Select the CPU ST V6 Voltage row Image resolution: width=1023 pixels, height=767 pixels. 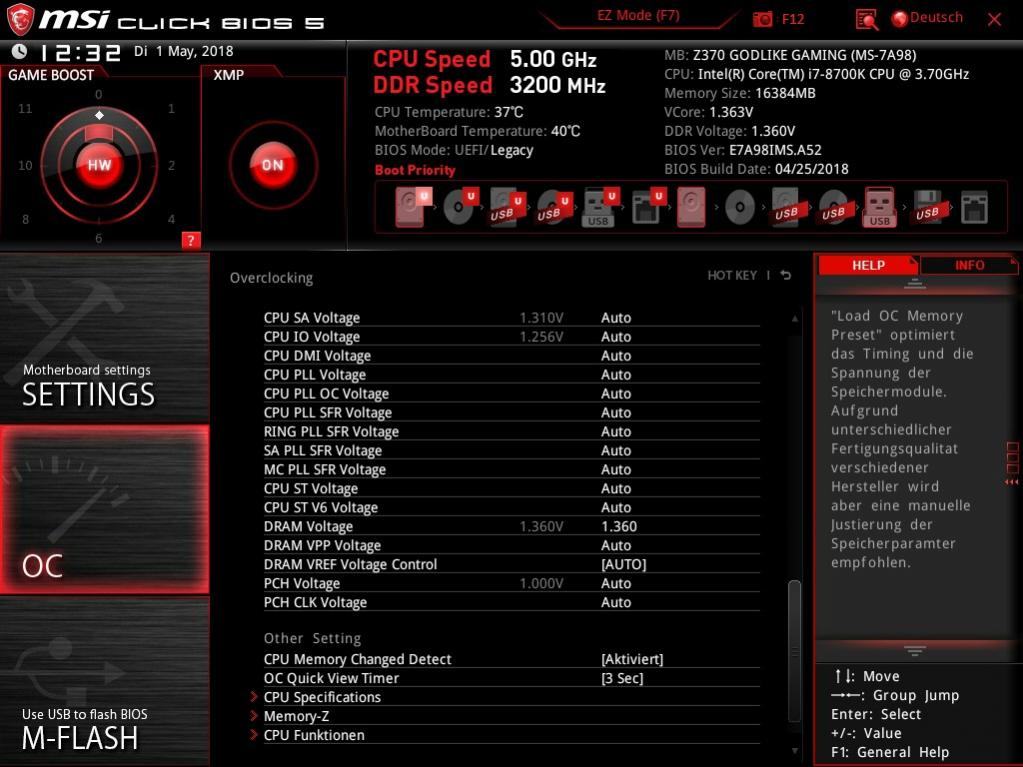pyautogui.click(x=512, y=507)
